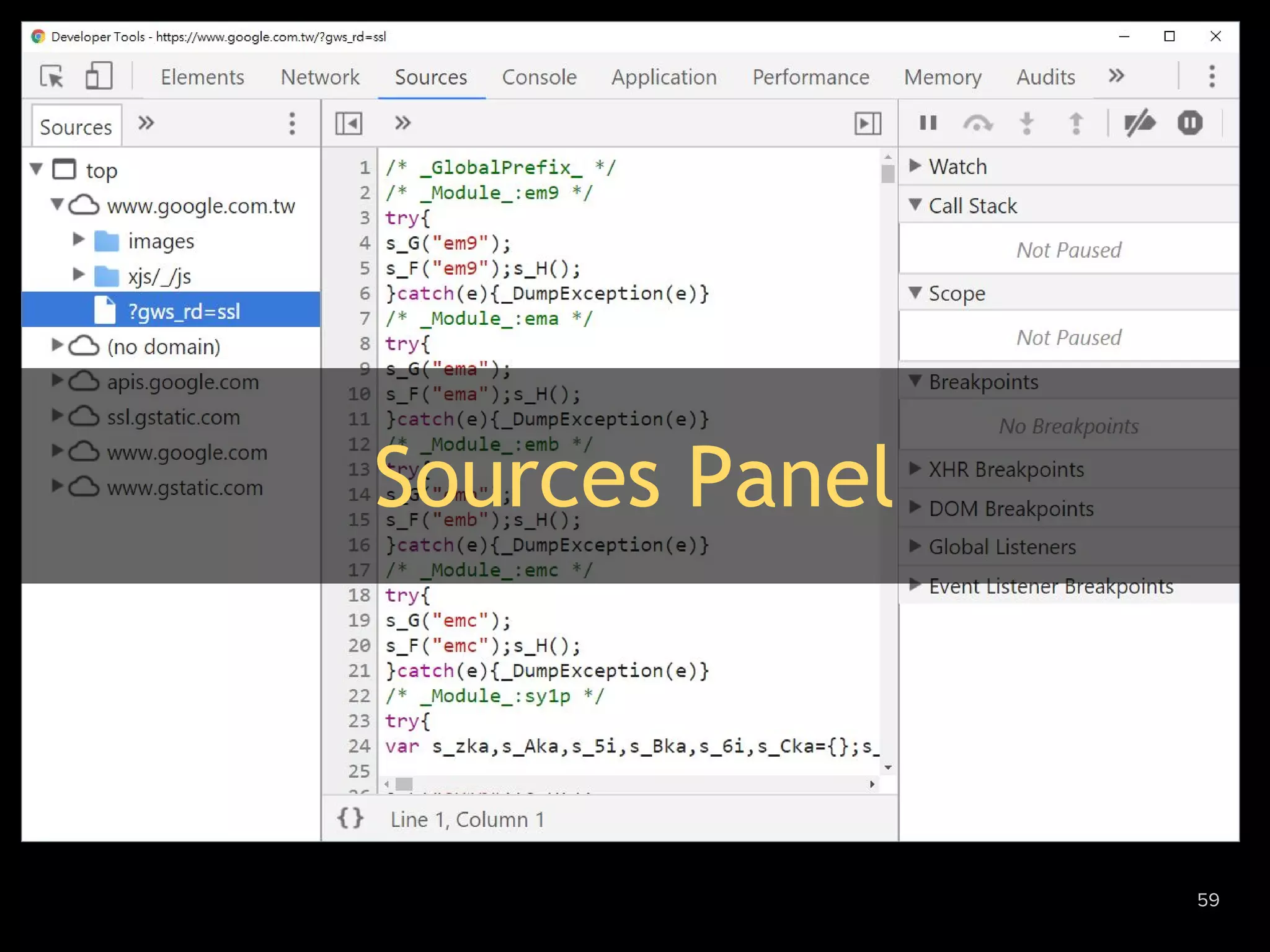
Task: Click code line s_G("emc");
Action: pyautogui.click(x=448, y=620)
